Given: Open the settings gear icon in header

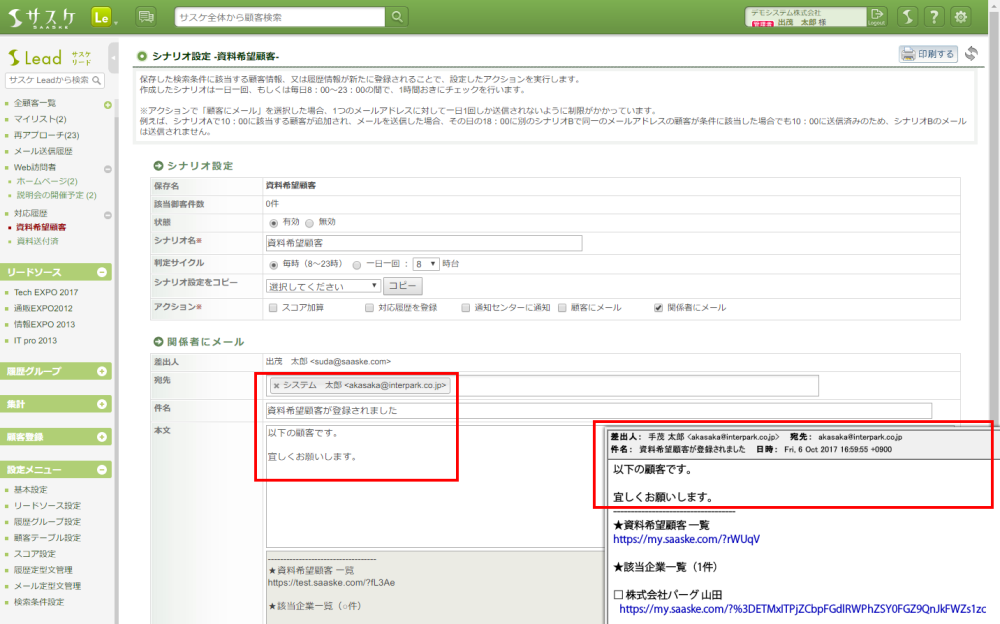Looking at the screenshot, I should pos(961,16).
